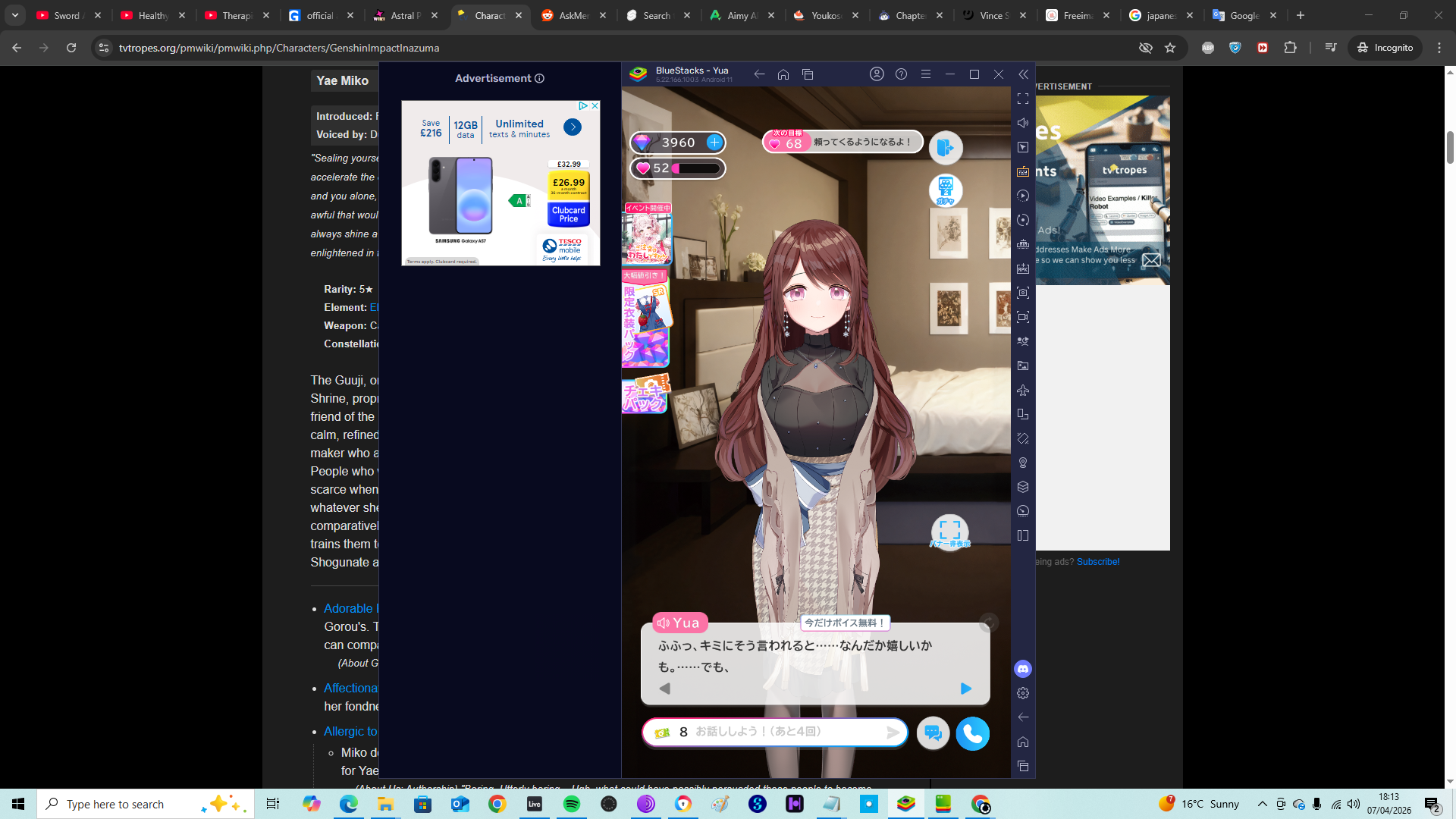Go to BlueStacks home from title bar
This screenshot has width=1456, height=819.
click(783, 74)
